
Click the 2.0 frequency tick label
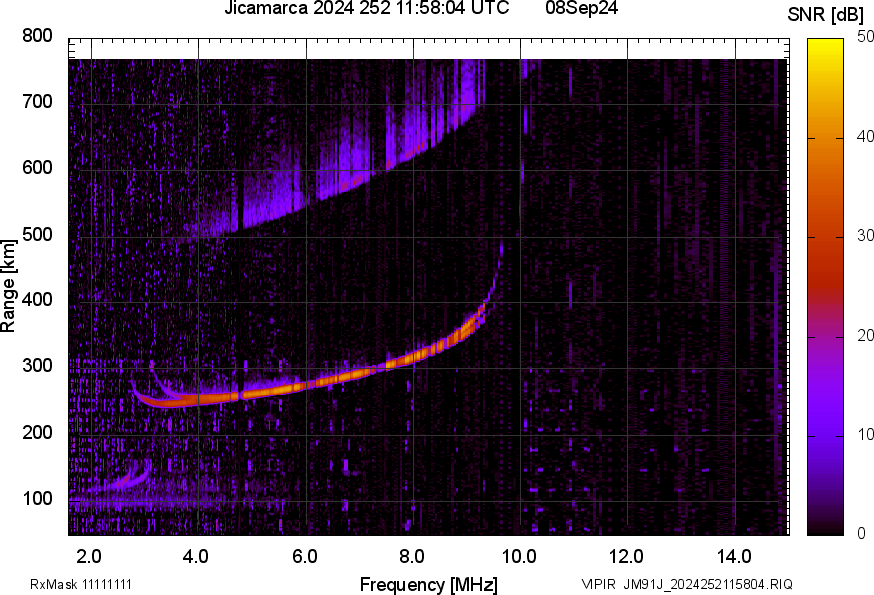coord(89,555)
